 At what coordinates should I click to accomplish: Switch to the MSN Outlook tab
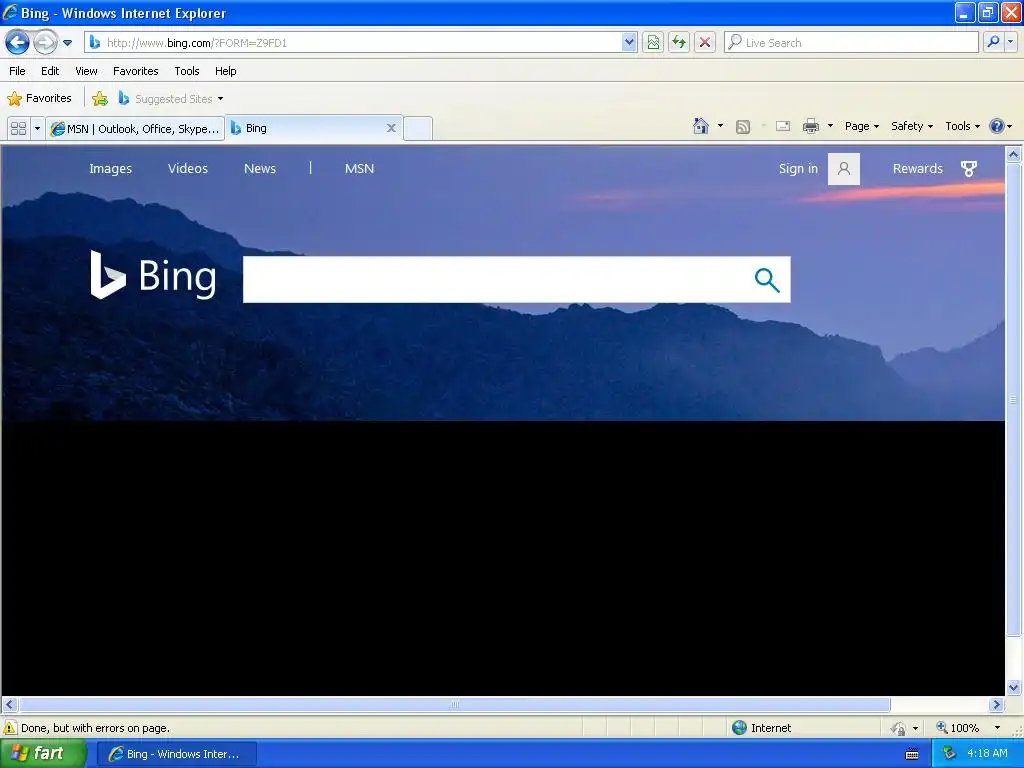pos(135,129)
